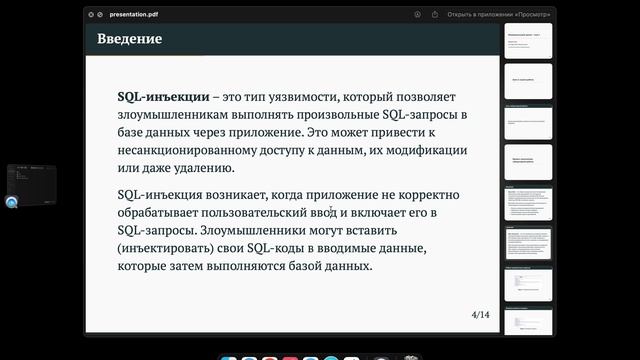
Task: Switch to the Stage Manager window thumbnail
Action: pos(31,184)
